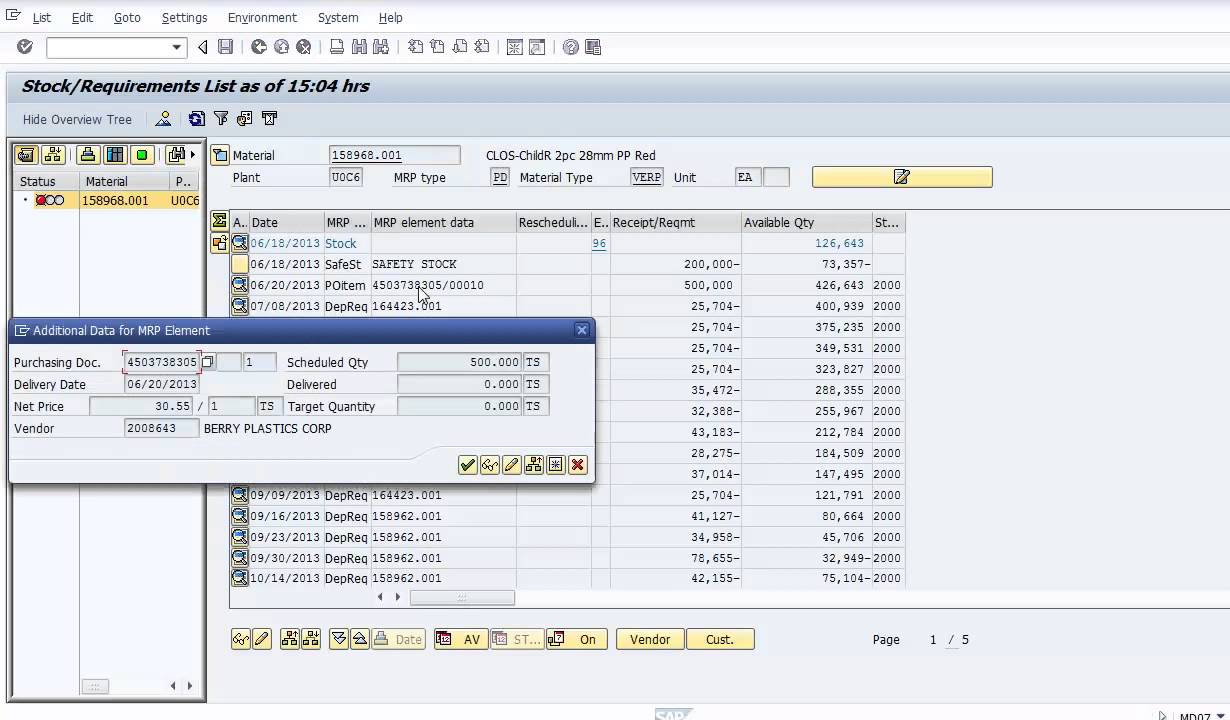Select material 158968.001 in overview tree
Viewport: 1230px width, 720px height.
coord(115,200)
